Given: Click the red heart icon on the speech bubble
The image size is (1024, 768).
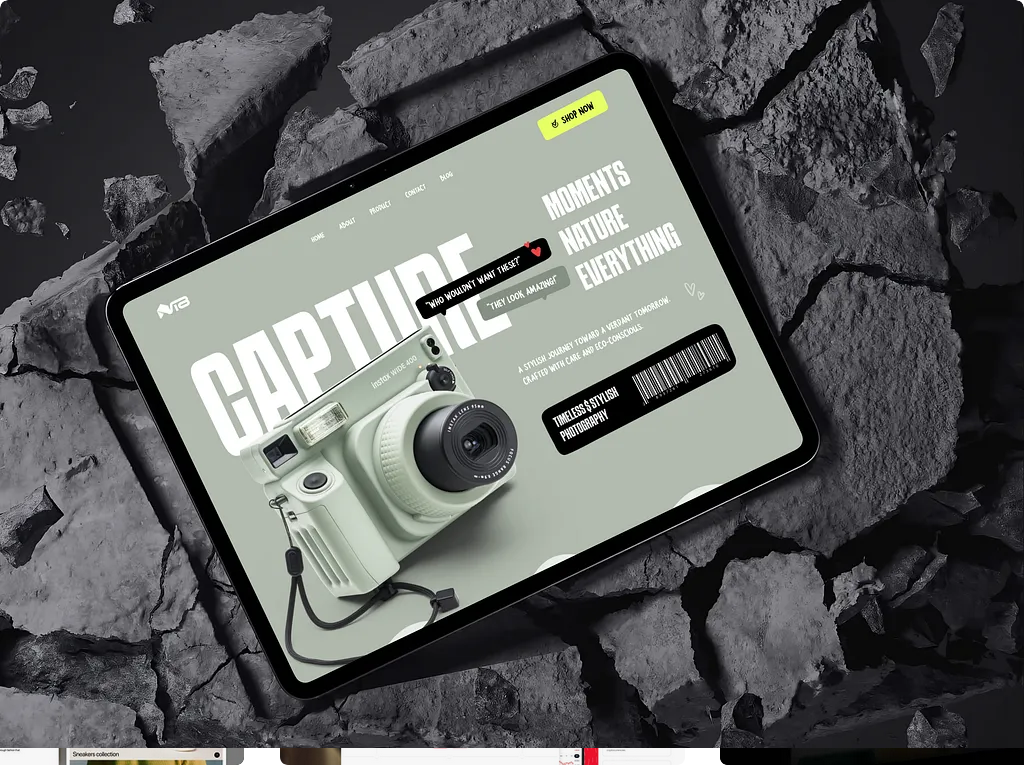Looking at the screenshot, I should pyautogui.click(x=535, y=250).
